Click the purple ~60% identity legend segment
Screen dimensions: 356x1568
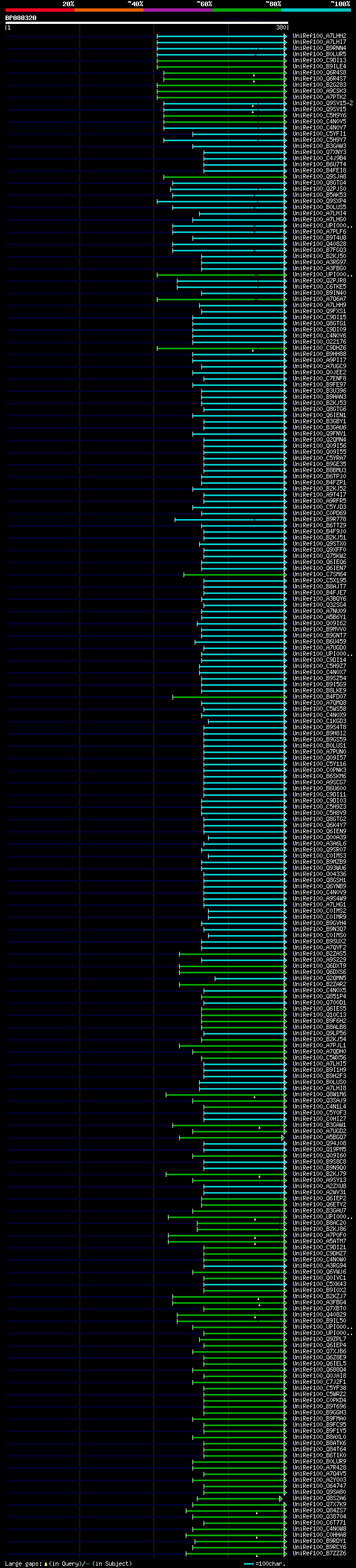pos(179,10)
